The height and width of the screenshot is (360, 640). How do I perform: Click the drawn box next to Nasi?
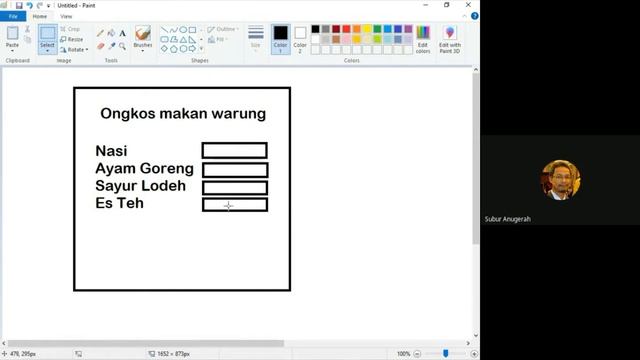(x=235, y=150)
